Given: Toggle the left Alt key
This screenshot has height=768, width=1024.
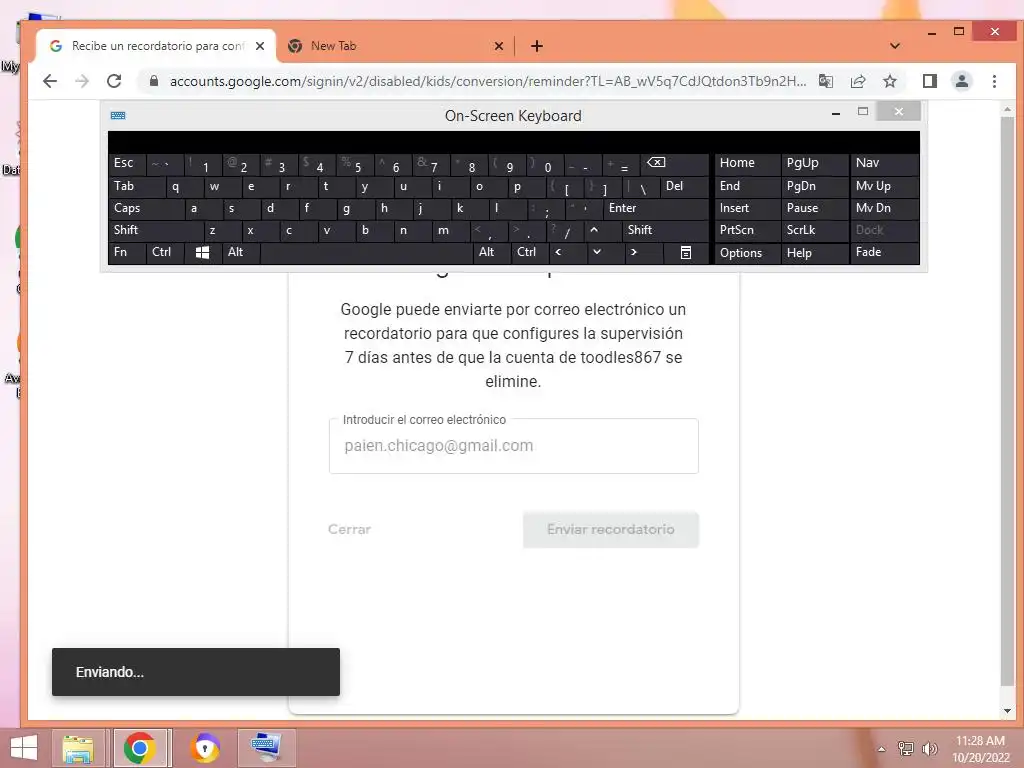Looking at the screenshot, I should (x=240, y=252).
